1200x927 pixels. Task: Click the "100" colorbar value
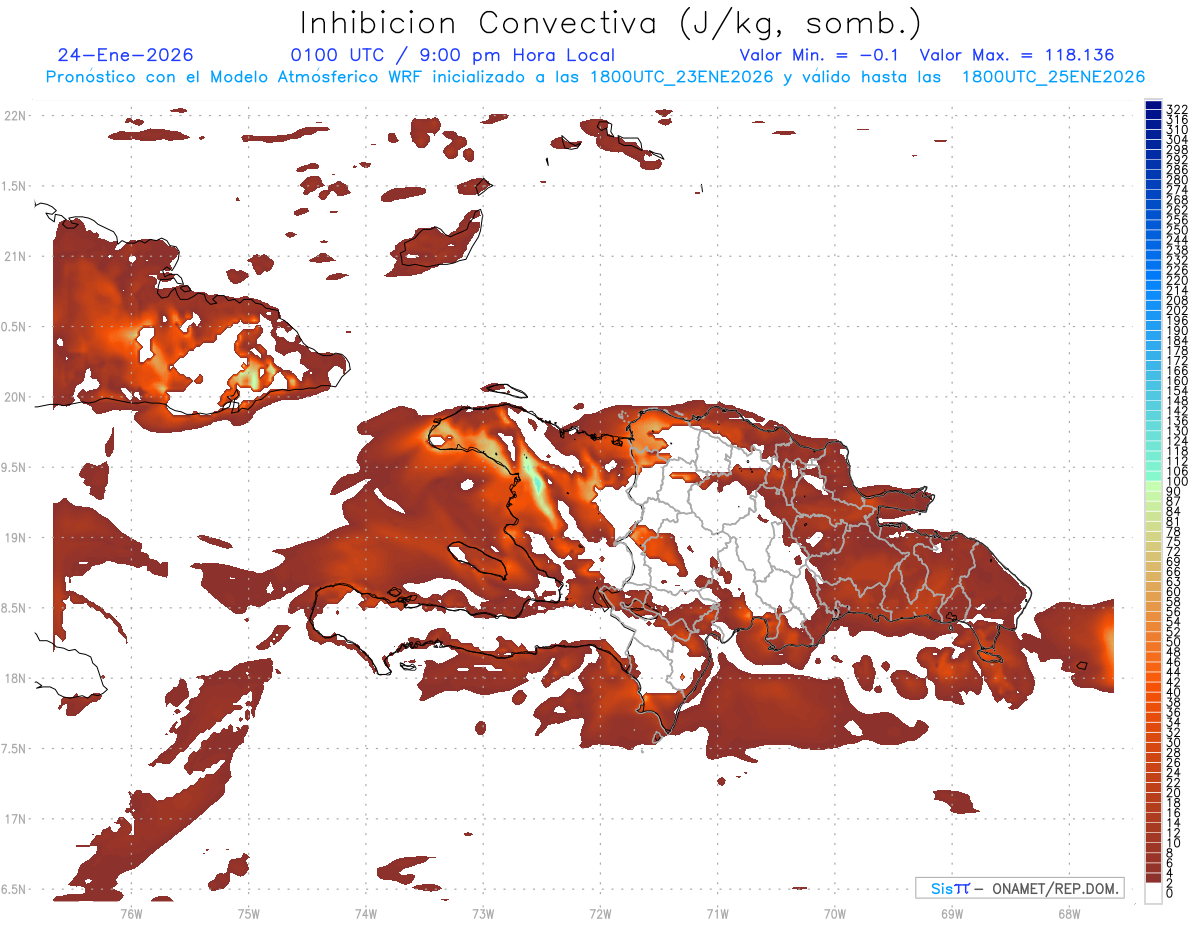click(x=1176, y=481)
